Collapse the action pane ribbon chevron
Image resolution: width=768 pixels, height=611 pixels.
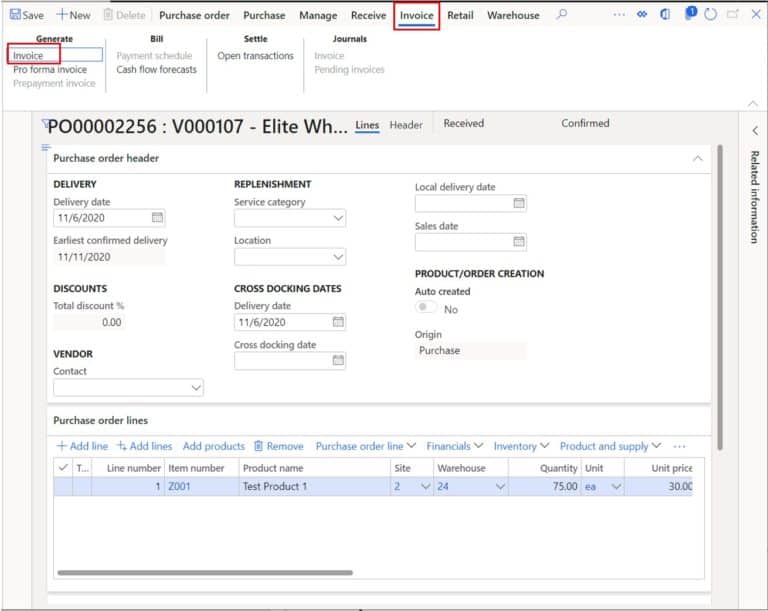point(753,103)
